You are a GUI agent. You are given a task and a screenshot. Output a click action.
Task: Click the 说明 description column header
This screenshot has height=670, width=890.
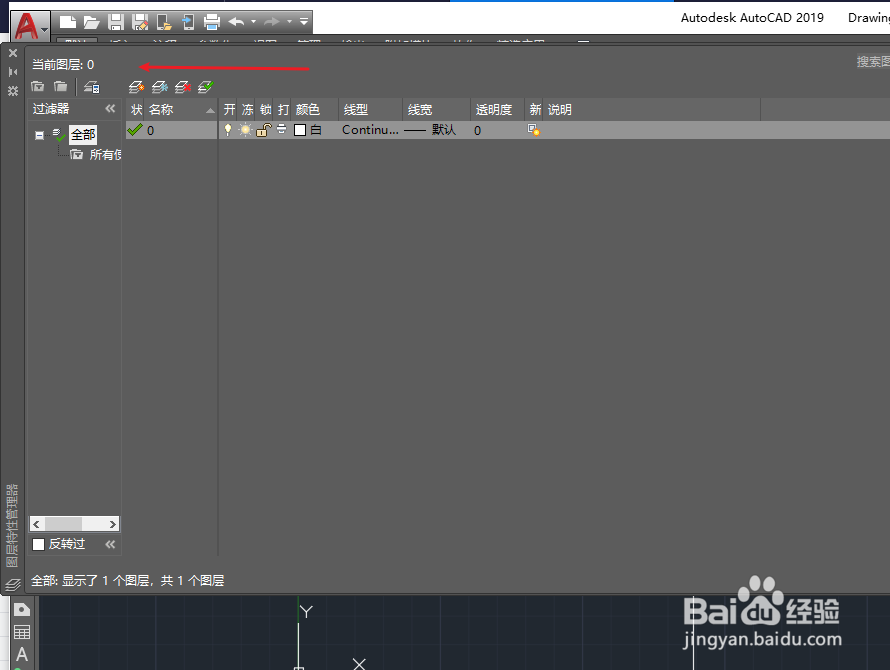click(x=652, y=110)
